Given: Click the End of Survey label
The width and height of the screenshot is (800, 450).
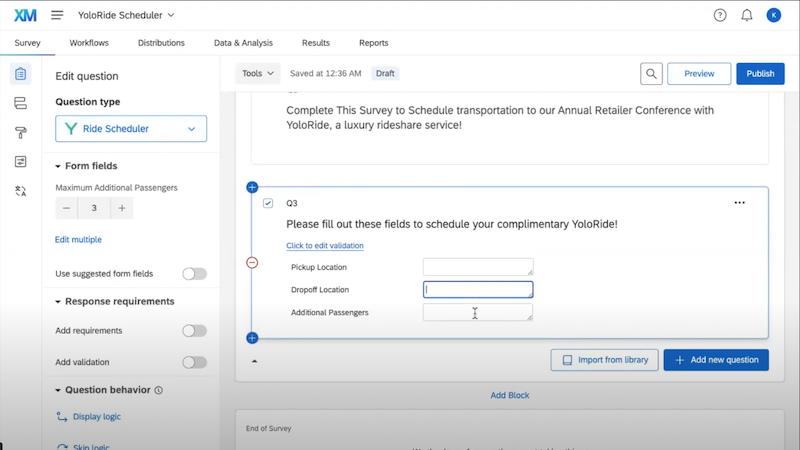Looking at the screenshot, I should click(x=268, y=429).
